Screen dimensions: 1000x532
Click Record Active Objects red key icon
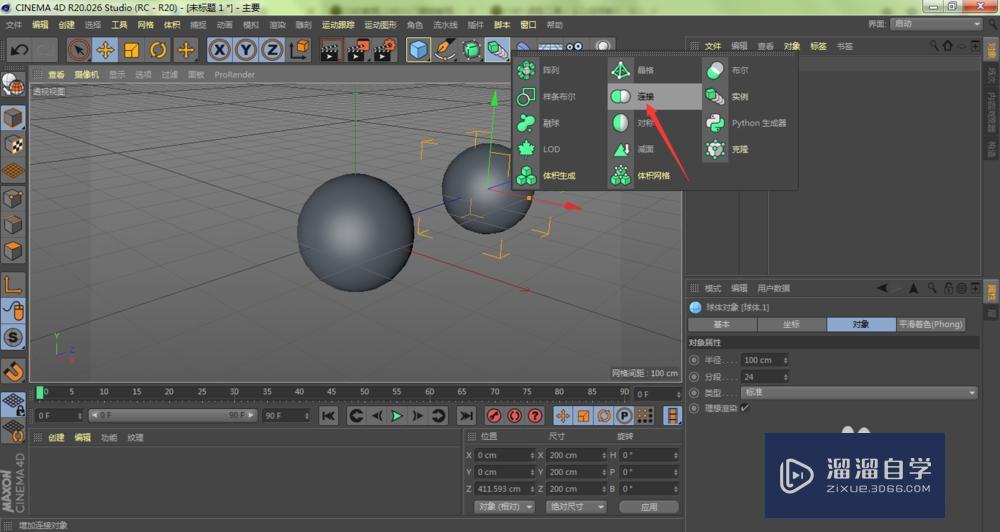[494, 416]
